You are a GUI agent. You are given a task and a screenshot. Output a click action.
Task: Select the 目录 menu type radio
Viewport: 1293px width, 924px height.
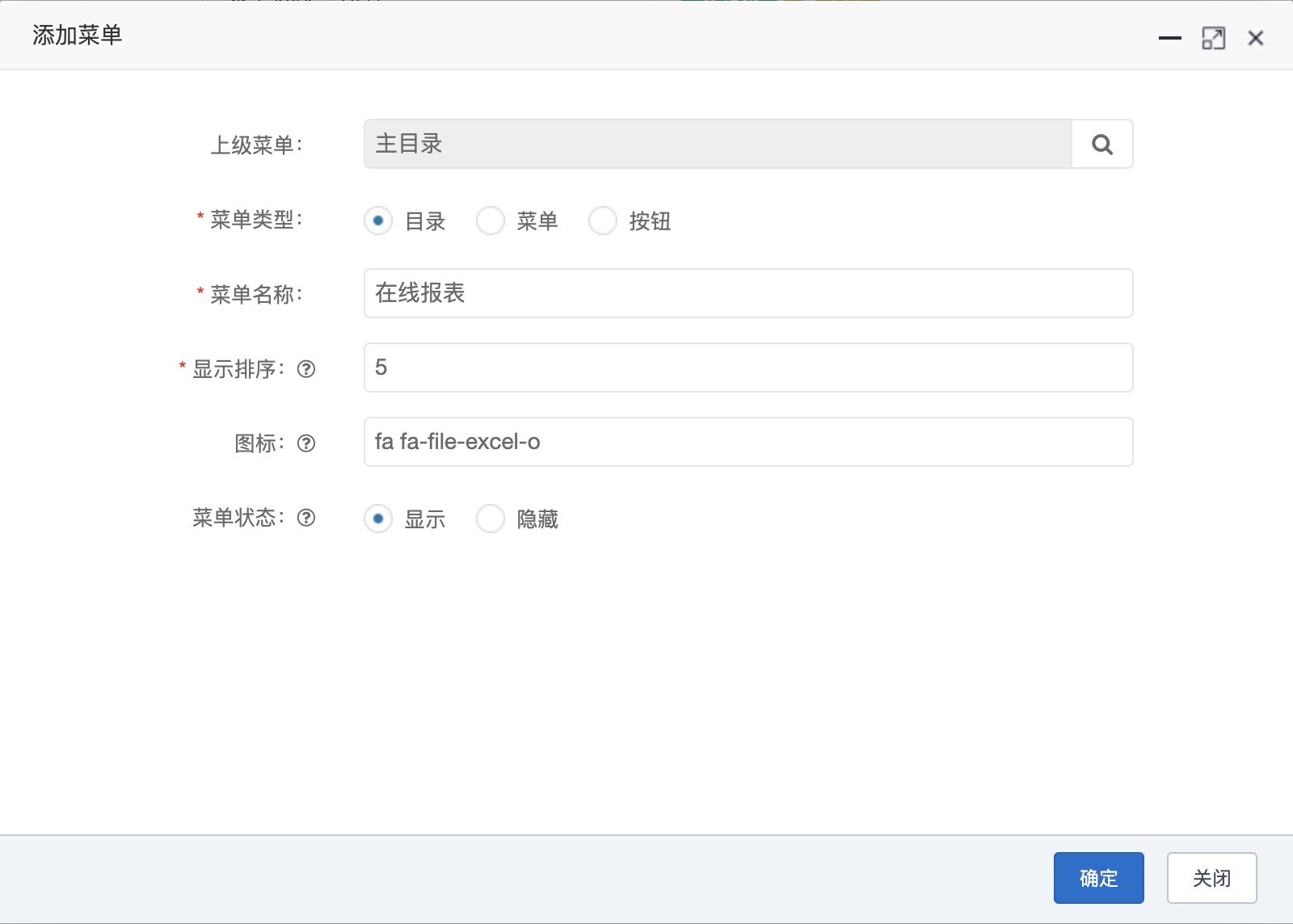[378, 220]
